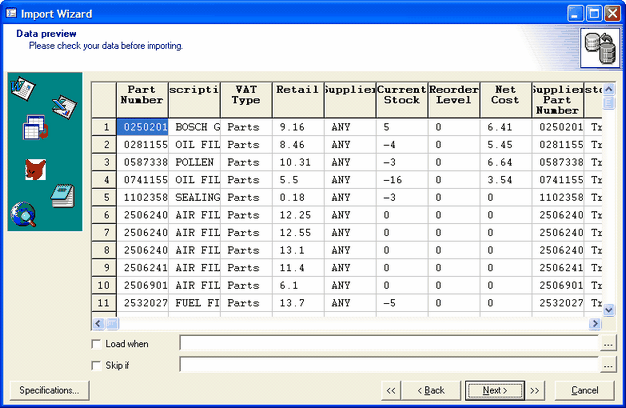Select the POLLEN description cell
Screen dimensions: 626x408
coord(194,162)
